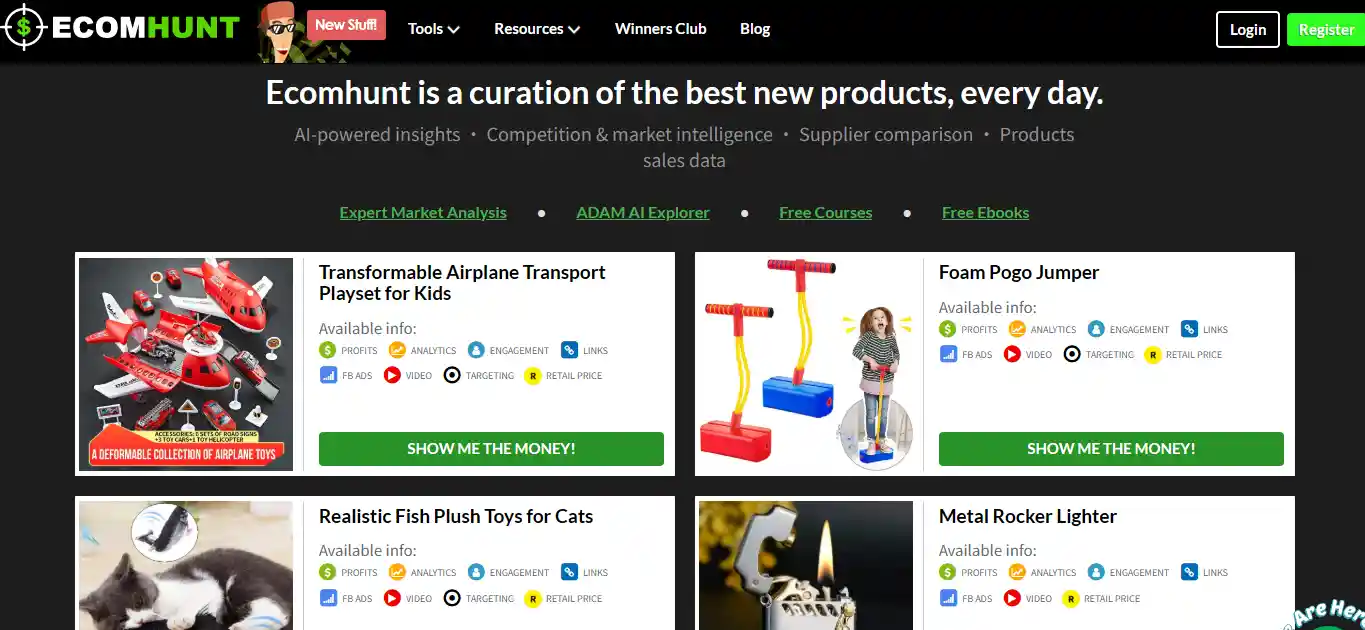Viewport: 1365px width, 630px height.
Task: Go to the Blog section
Action: point(754,29)
